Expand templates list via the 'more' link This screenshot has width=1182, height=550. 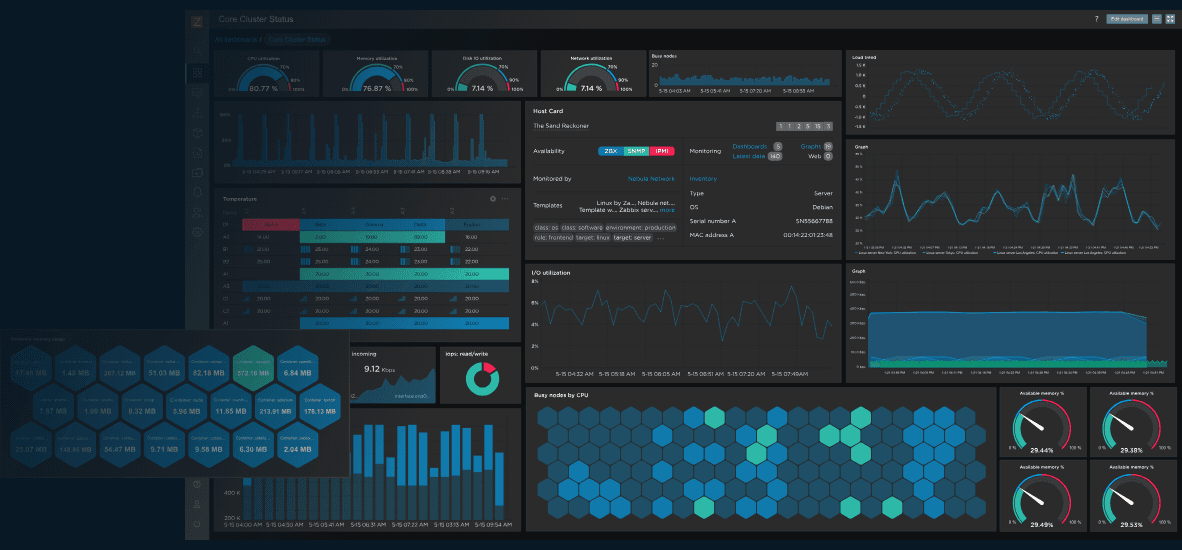(667, 211)
